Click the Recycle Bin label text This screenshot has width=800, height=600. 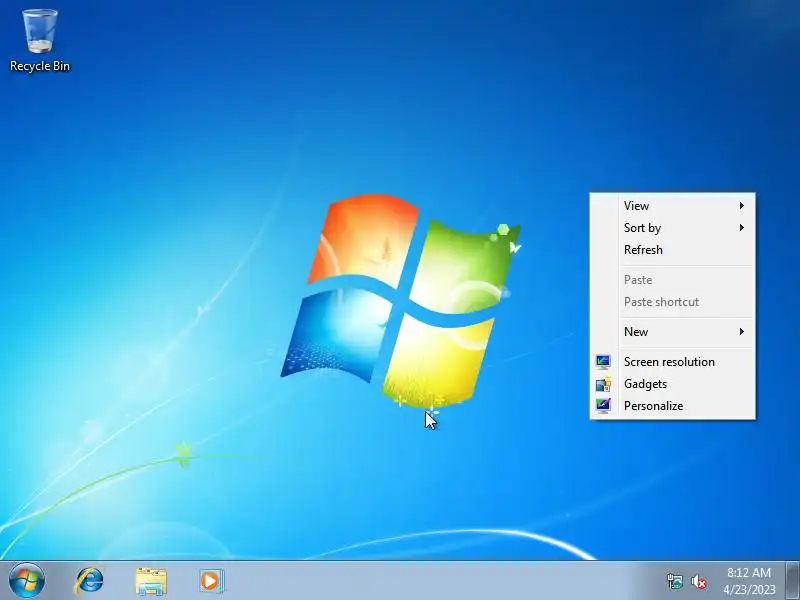click(x=40, y=66)
